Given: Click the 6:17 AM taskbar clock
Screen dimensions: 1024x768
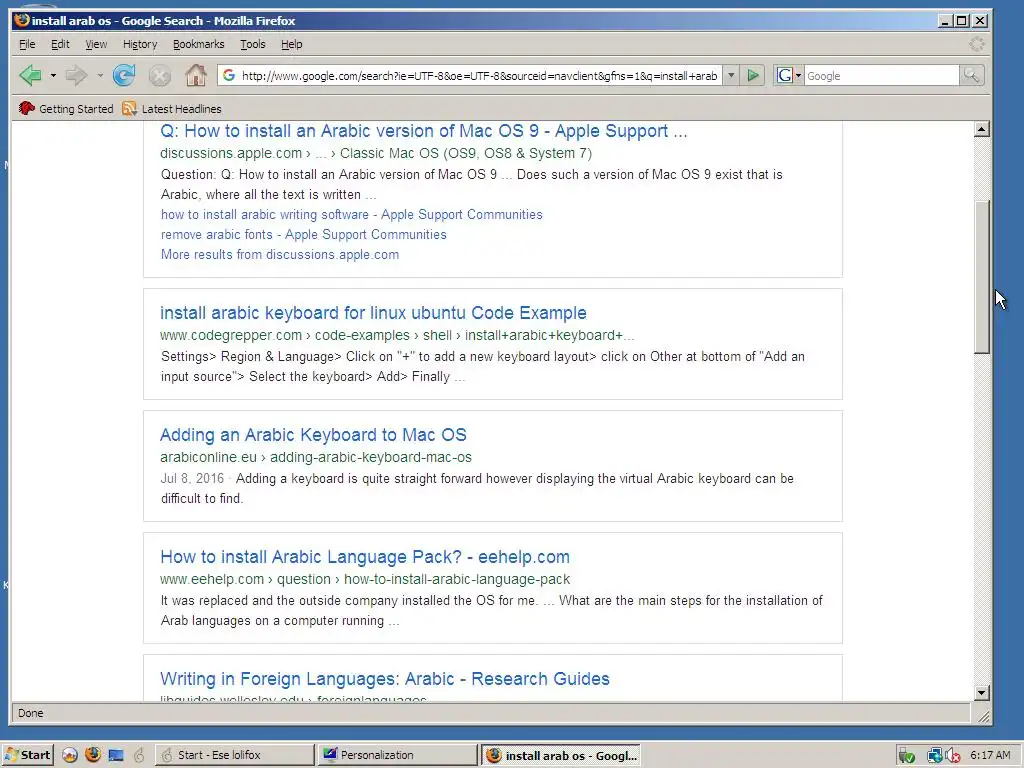Looking at the screenshot, I should click(990, 755).
